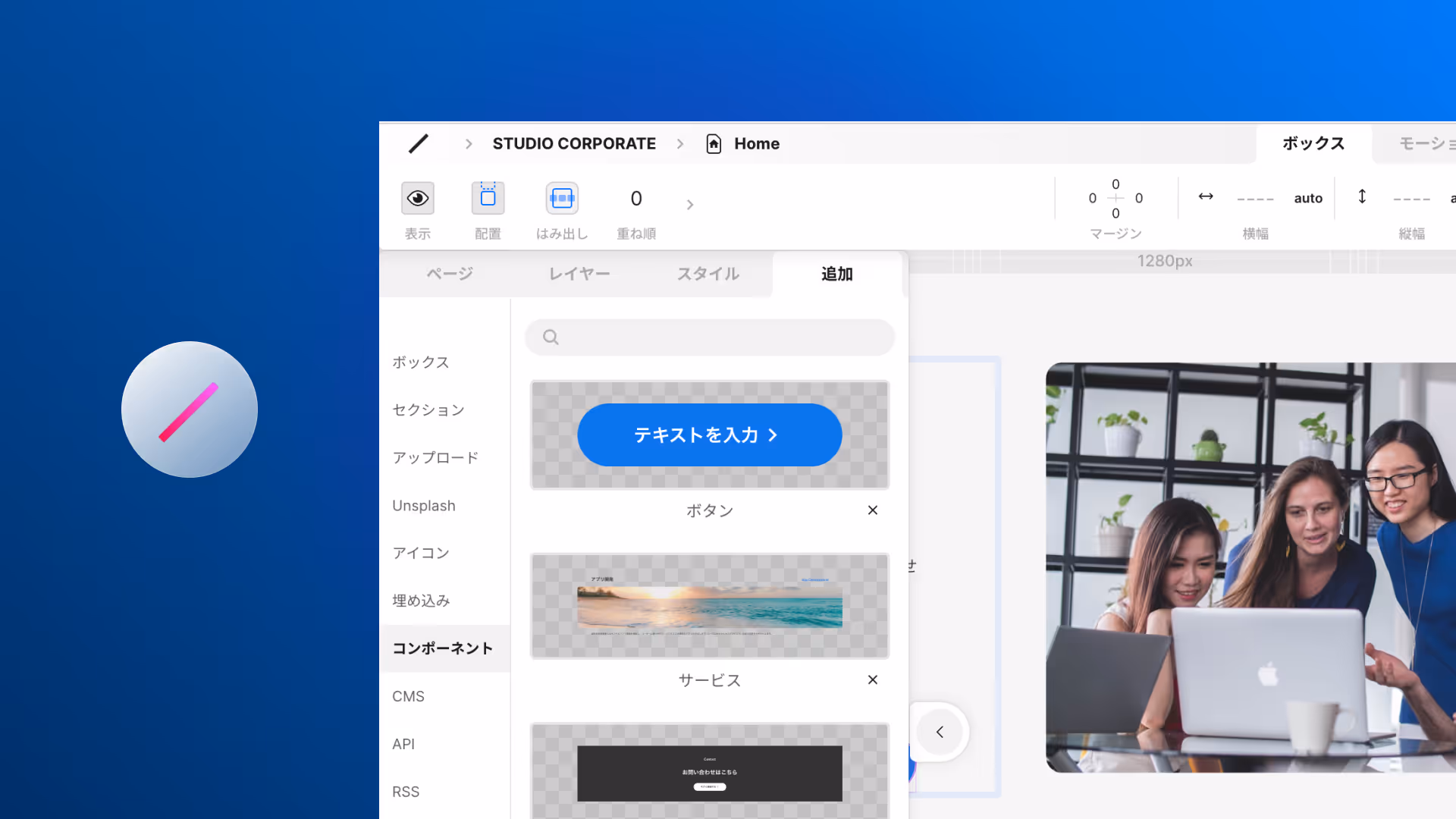Click the component search input field

tap(720, 337)
